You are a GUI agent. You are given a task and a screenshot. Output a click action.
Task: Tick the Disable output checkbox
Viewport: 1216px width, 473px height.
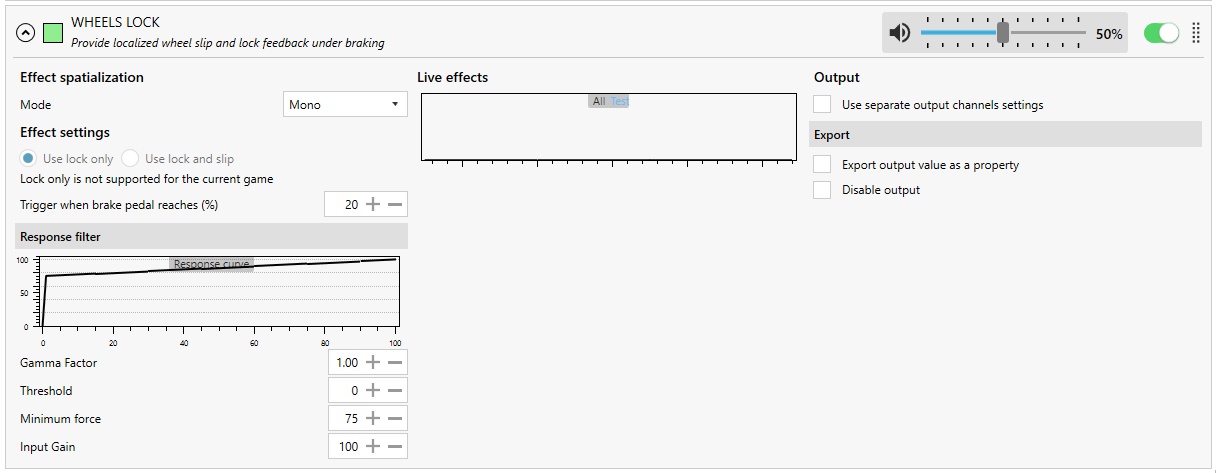click(x=822, y=190)
